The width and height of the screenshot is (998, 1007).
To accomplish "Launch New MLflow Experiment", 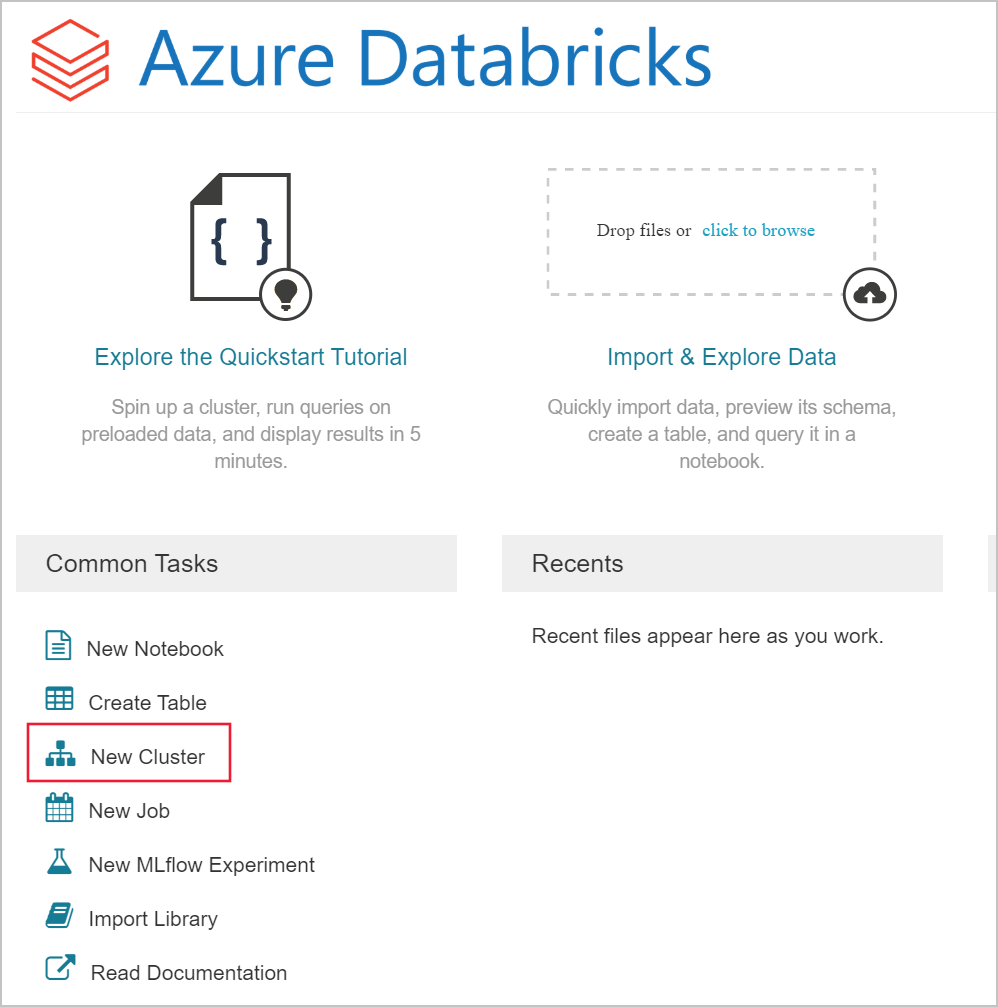I will pyautogui.click(x=201, y=865).
